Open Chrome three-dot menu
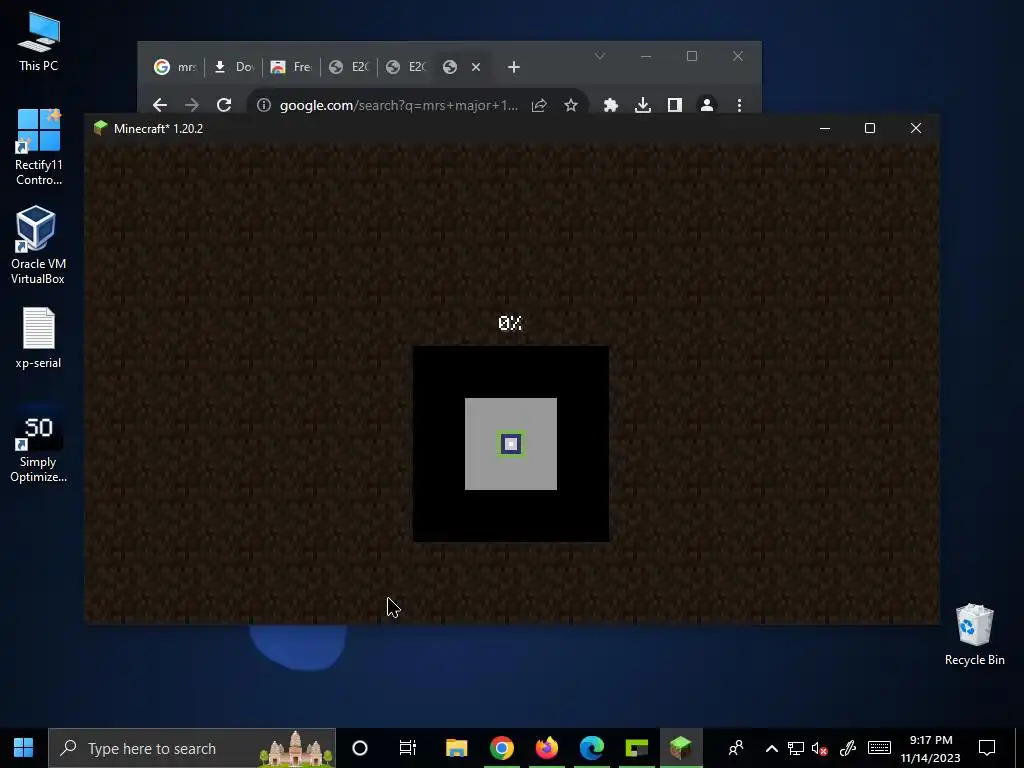The image size is (1024, 768). [739, 105]
